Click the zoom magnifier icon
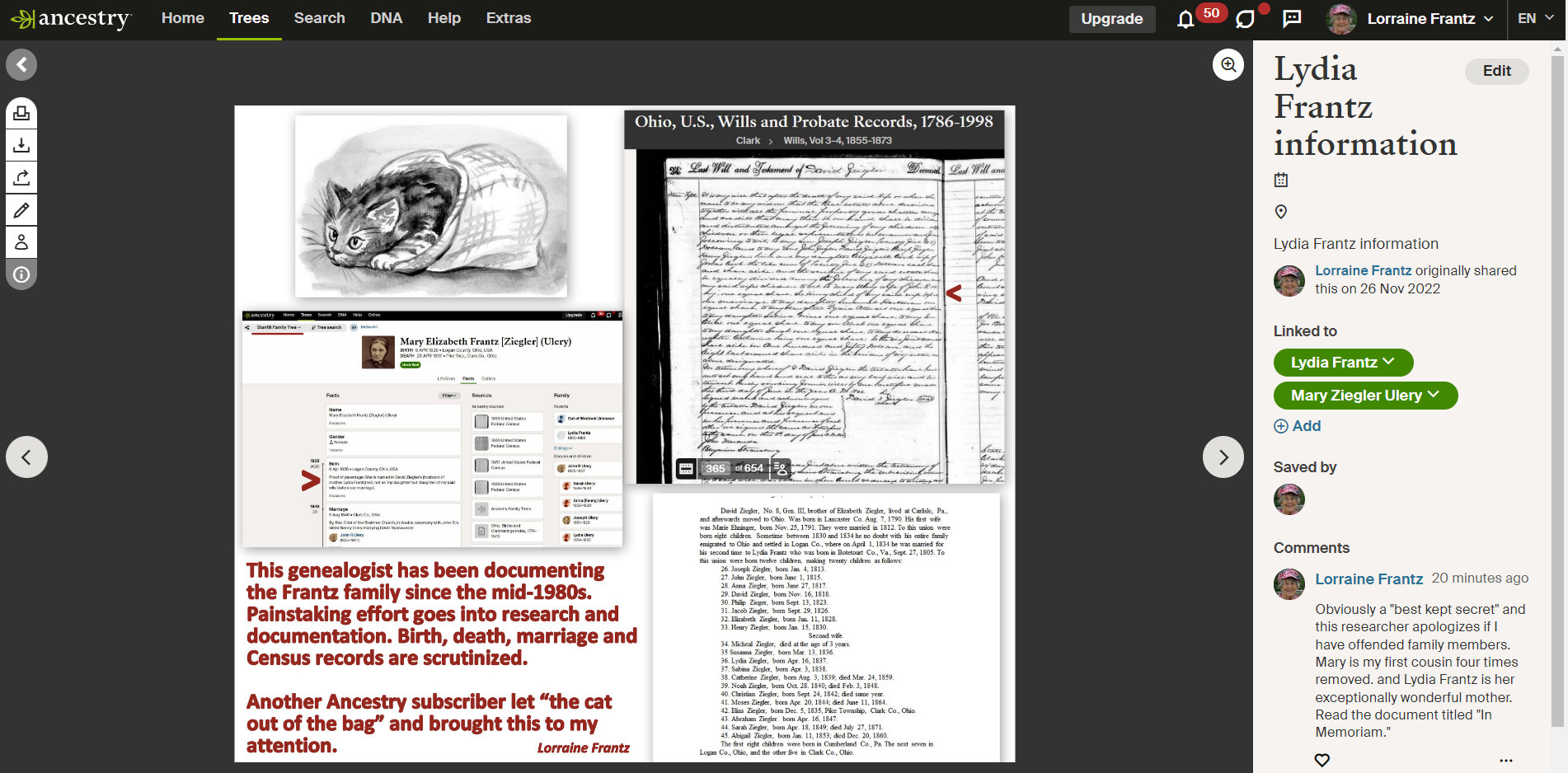Image resolution: width=1568 pixels, height=773 pixels. [1228, 64]
